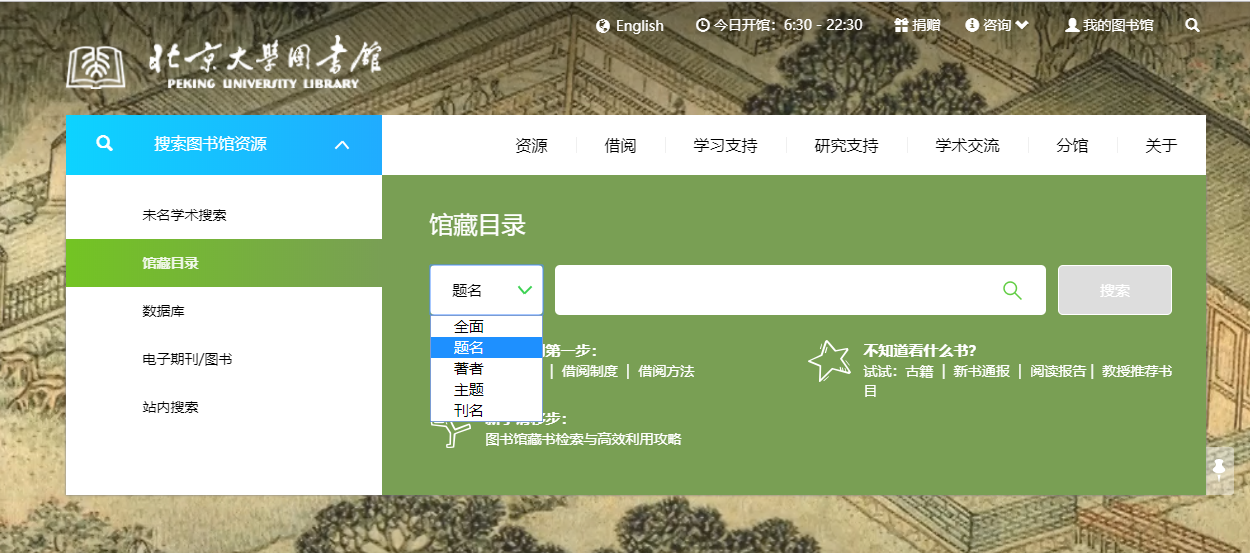1250x553 pixels.
Task: Open the 古籍 suggestion link
Action: coord(919,371)
